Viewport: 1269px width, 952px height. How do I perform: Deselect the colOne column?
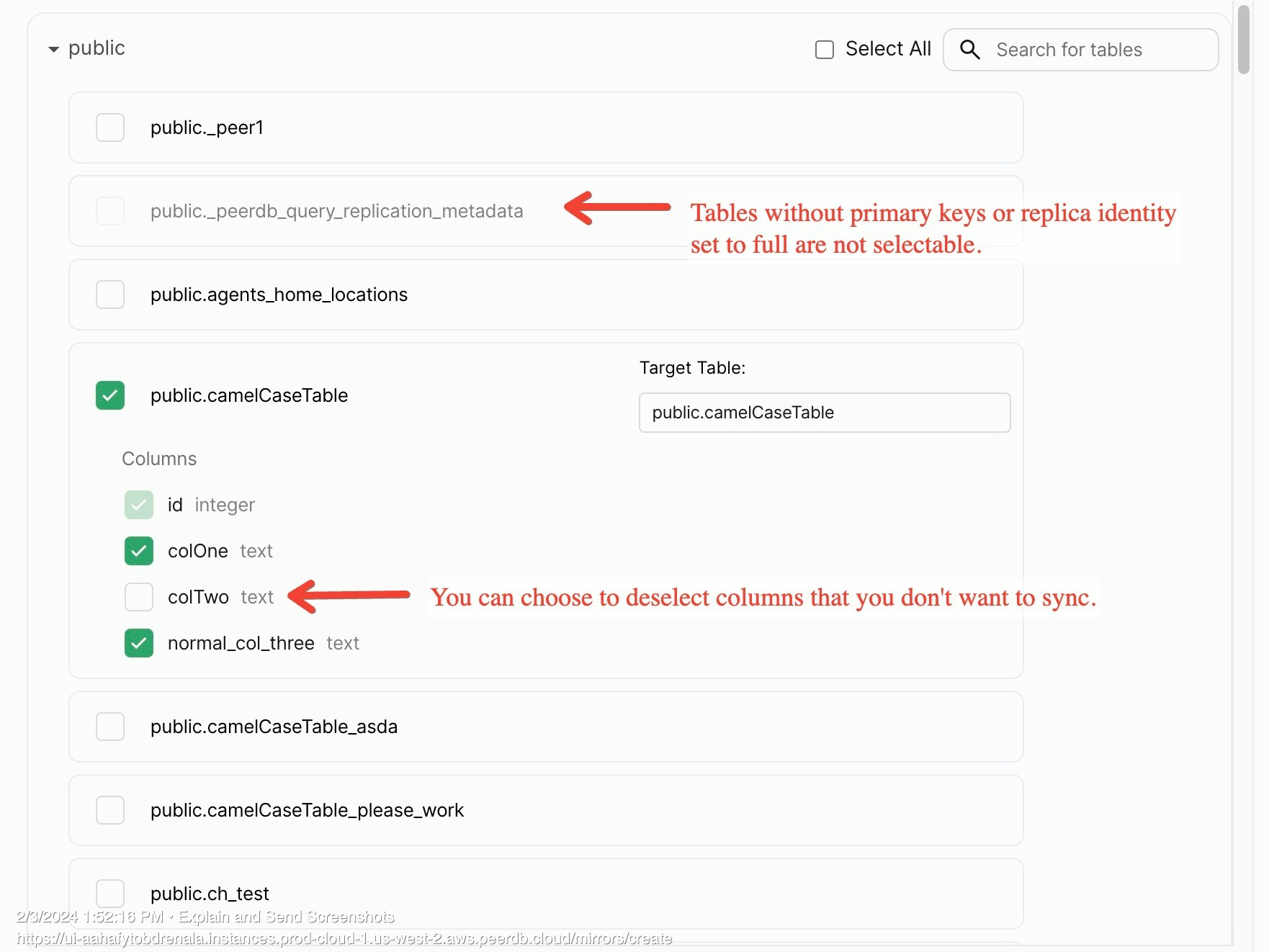[x=139, y=551]
